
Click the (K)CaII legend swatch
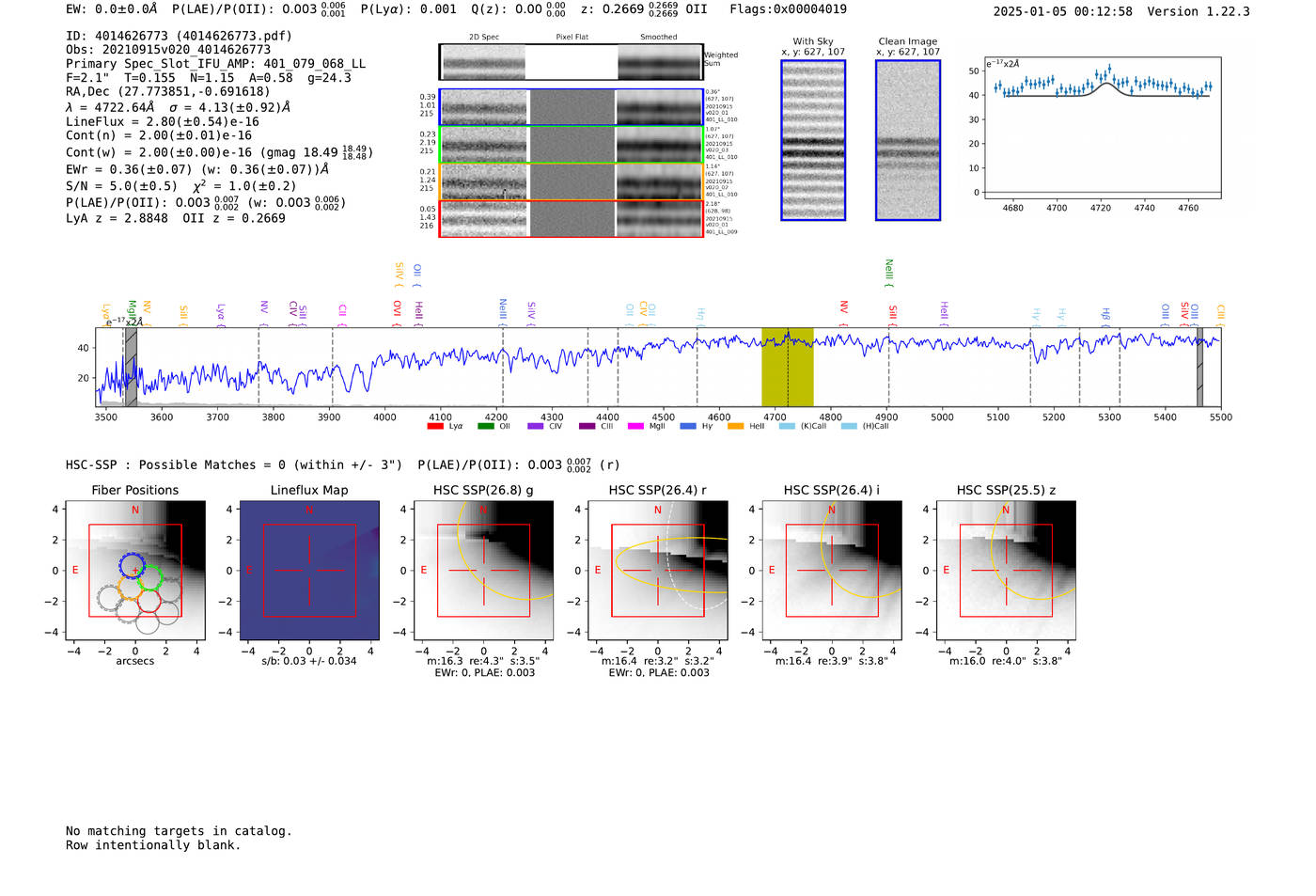[787, 426]
